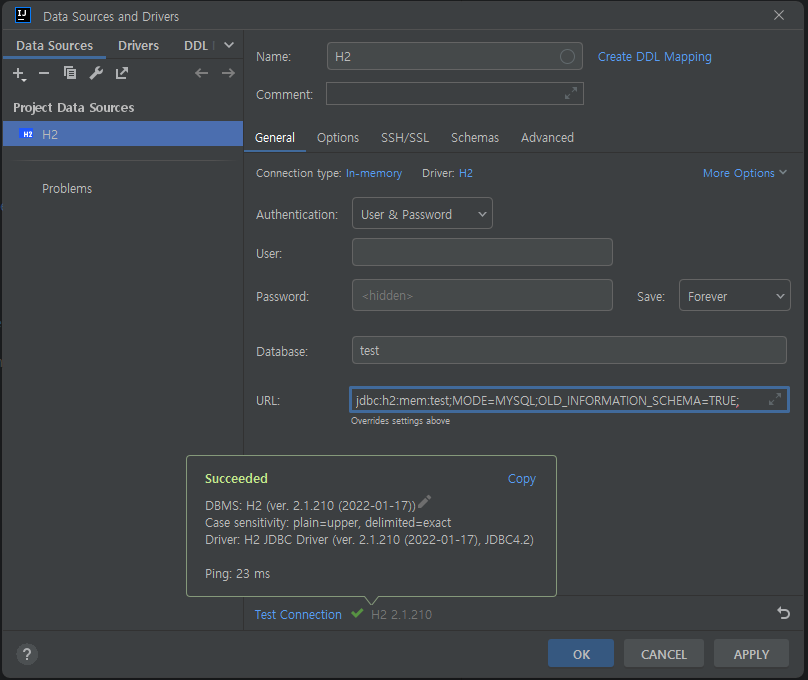808x680 pixels.
Task: Select H2 in Project Data Sources
Action: [x=123, y=134]
